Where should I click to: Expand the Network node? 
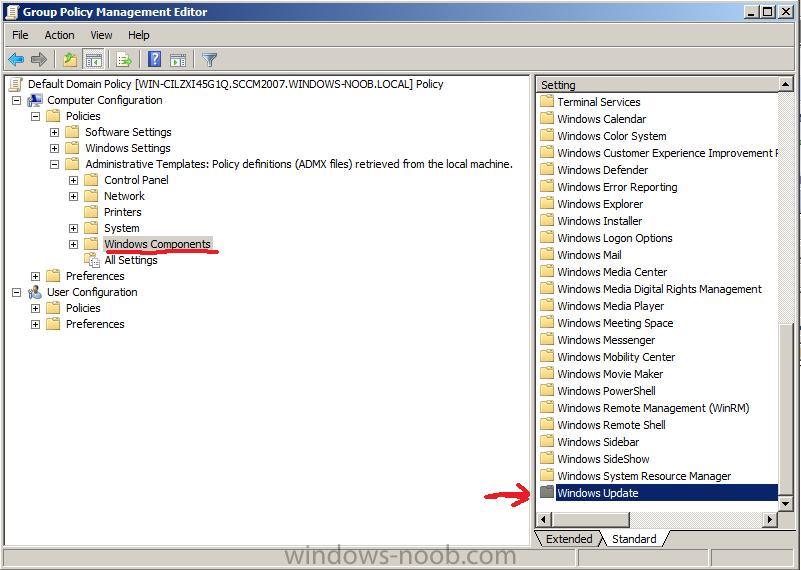click(73, 196)
